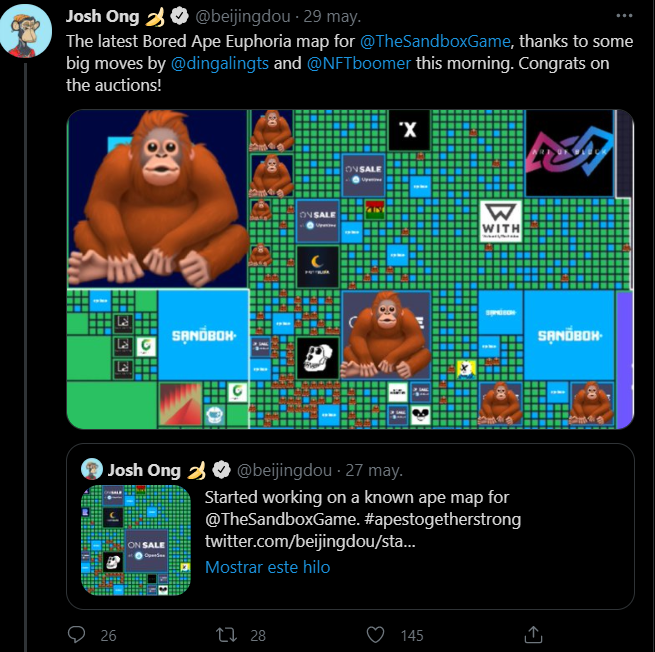
Task: Click the retweet arrows icon
Action: pos(226,635)
